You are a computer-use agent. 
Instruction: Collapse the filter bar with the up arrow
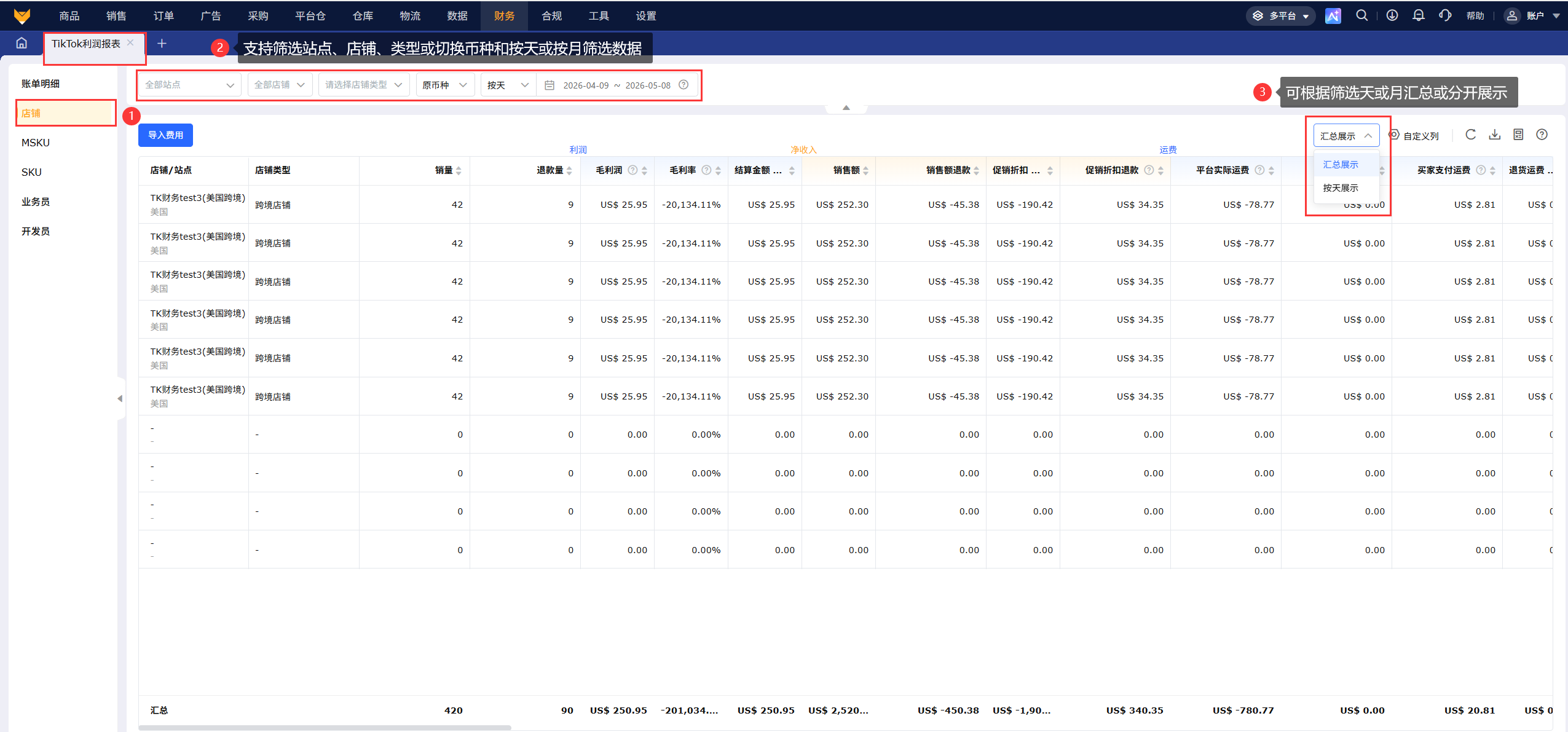(x=846, y=108)
